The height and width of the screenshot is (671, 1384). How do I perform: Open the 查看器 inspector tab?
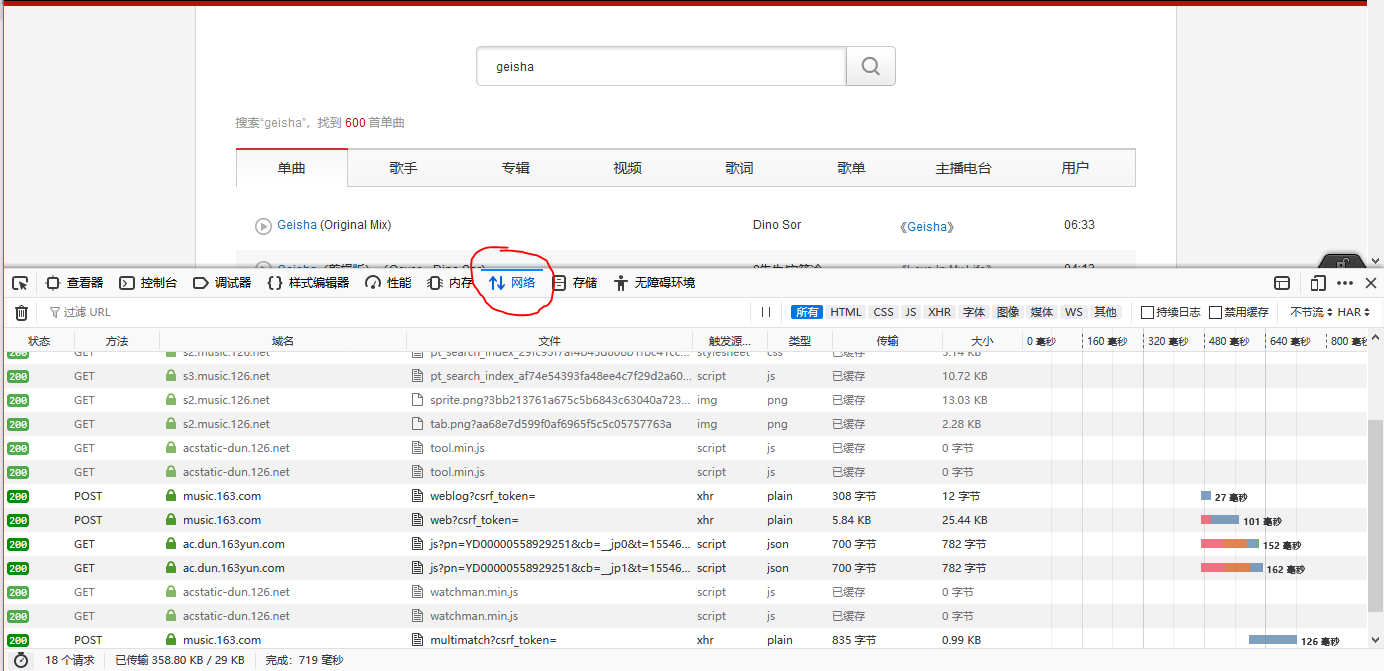pos(75,283)
